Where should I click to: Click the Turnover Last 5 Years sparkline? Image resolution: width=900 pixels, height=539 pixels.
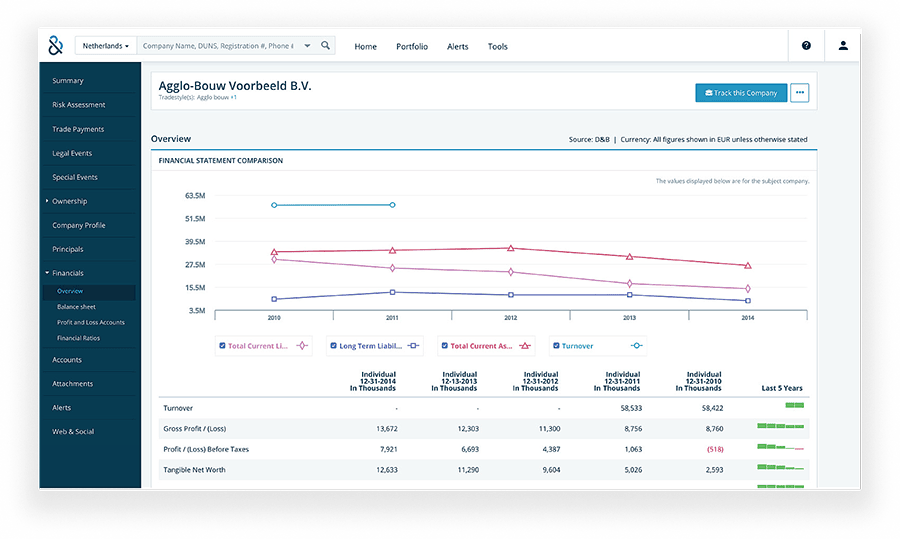pyautogui.click(x=794, y=405)
